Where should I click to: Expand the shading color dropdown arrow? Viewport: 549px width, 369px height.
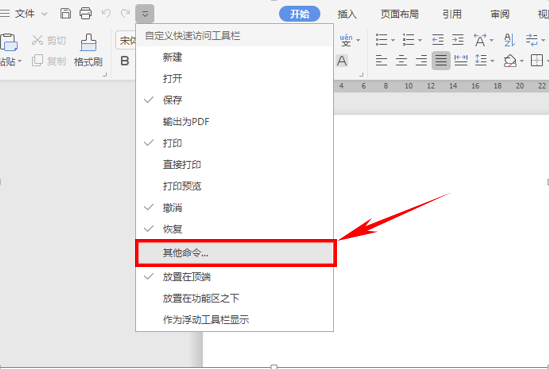pos(522,61)
